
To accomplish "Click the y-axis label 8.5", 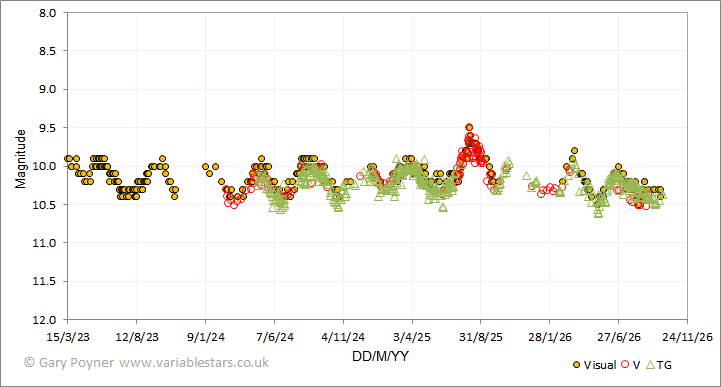I will [47, 51].
